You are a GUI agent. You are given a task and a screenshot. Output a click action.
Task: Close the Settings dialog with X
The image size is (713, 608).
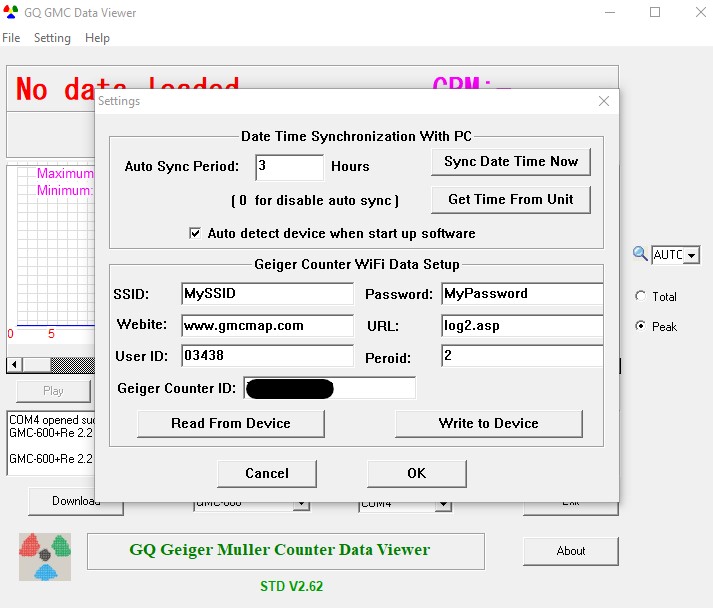[x=603, y=101]
